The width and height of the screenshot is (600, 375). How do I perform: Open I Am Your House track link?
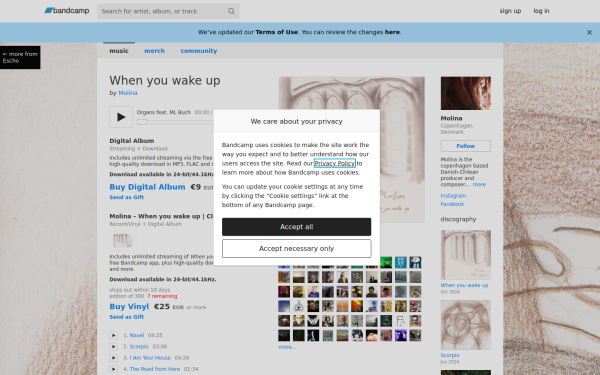coord(150,358)
